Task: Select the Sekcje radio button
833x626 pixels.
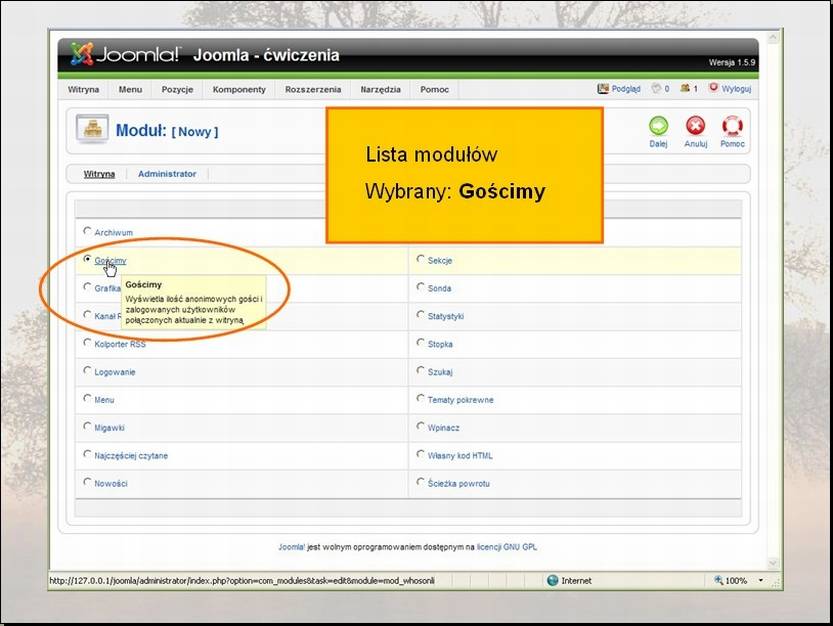Action: (420, 259)
